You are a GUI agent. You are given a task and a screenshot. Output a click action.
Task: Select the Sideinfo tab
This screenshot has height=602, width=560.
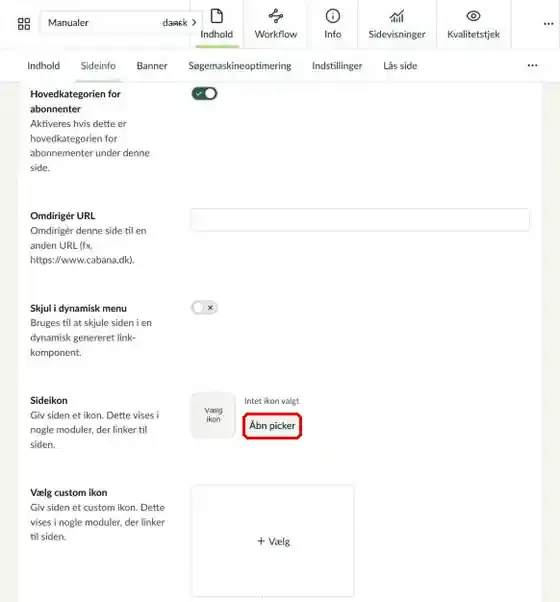98,66
